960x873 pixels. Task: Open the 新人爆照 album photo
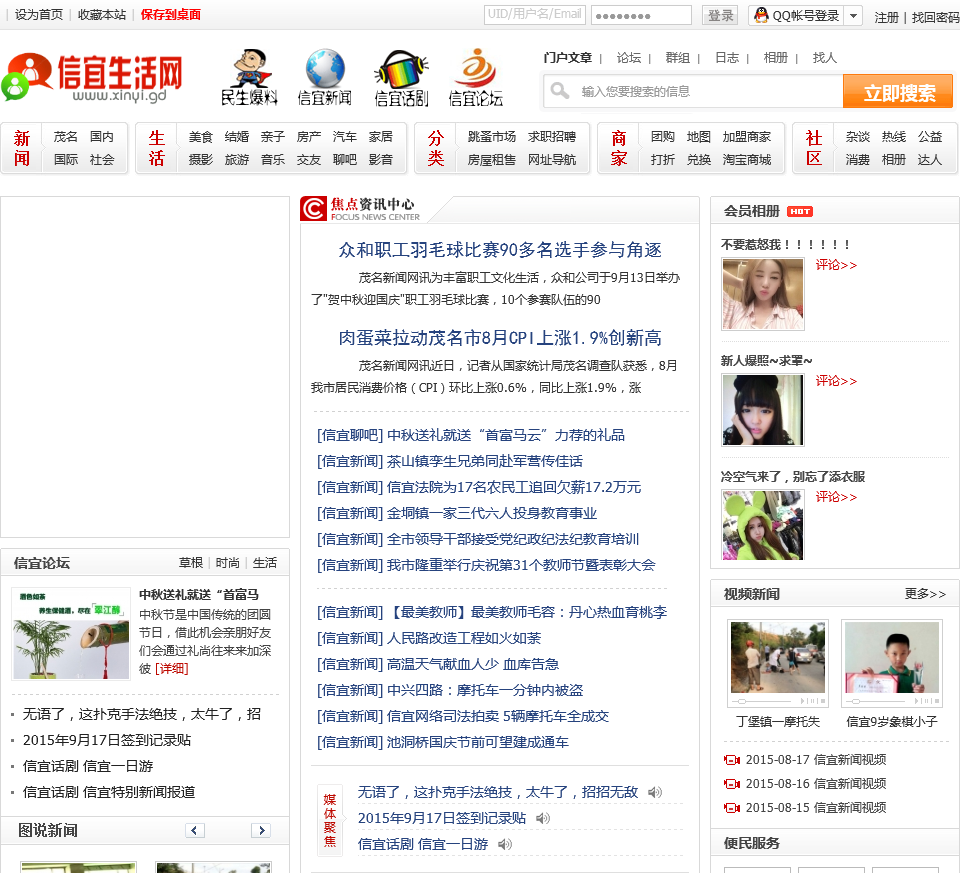(x=763, y=410)
